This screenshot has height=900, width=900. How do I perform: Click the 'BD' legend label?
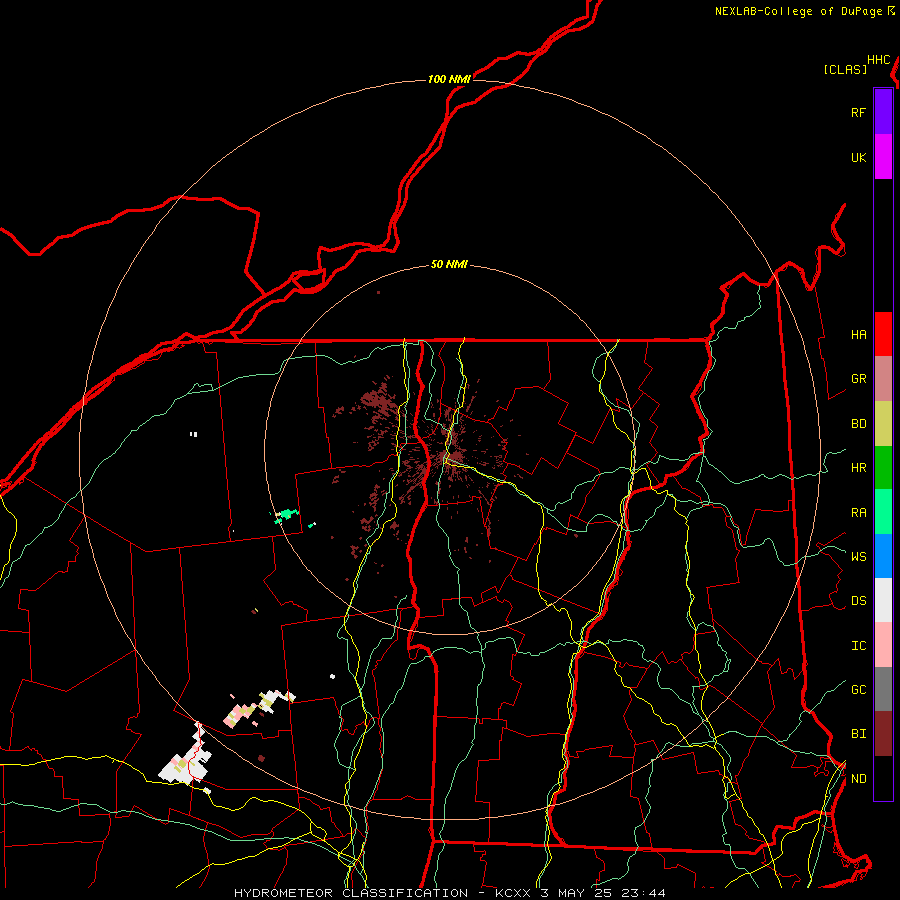click(x=858, y=424)
